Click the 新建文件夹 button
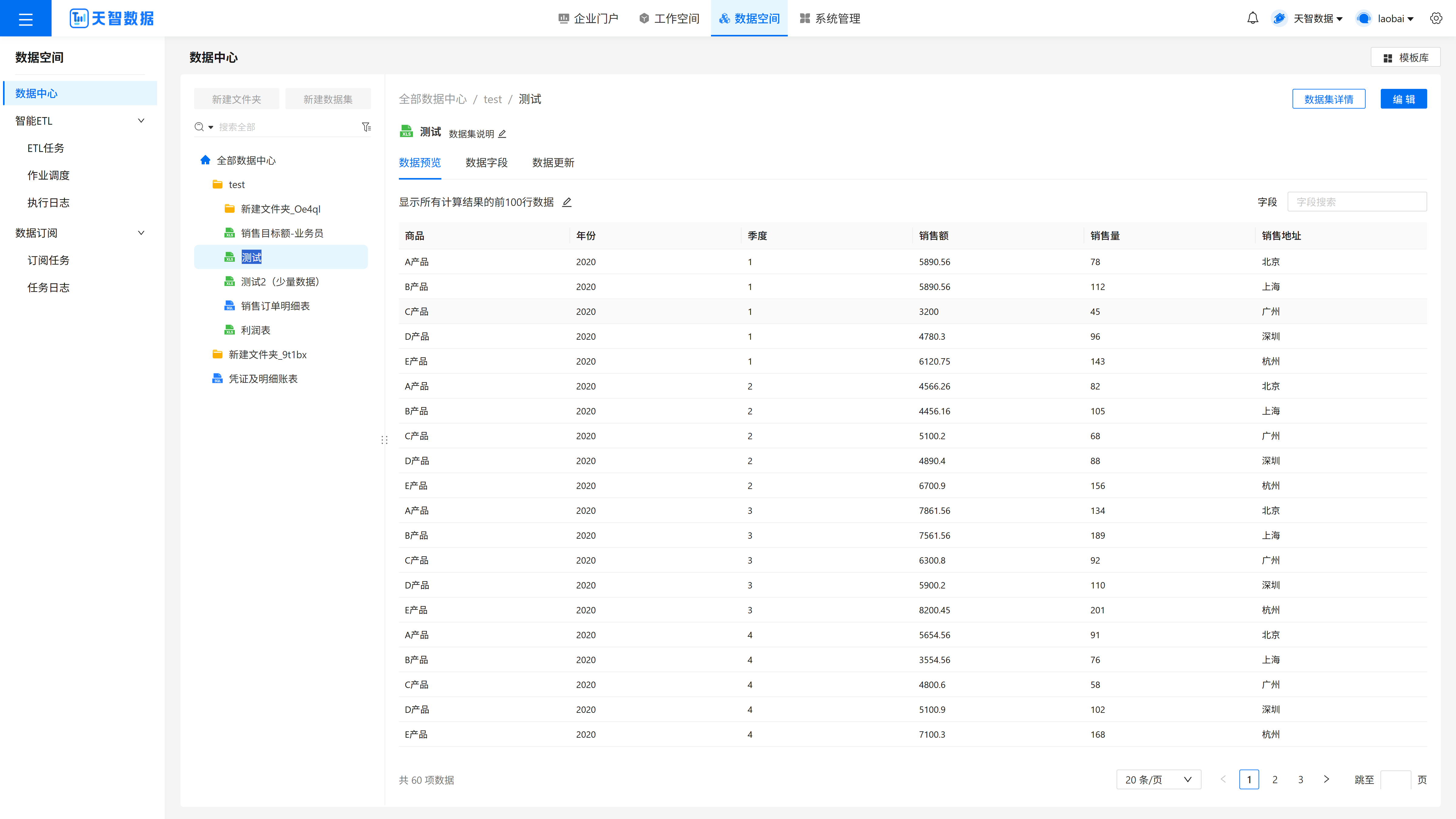Viewport: 1456px width, 819px height. point(236,99)
